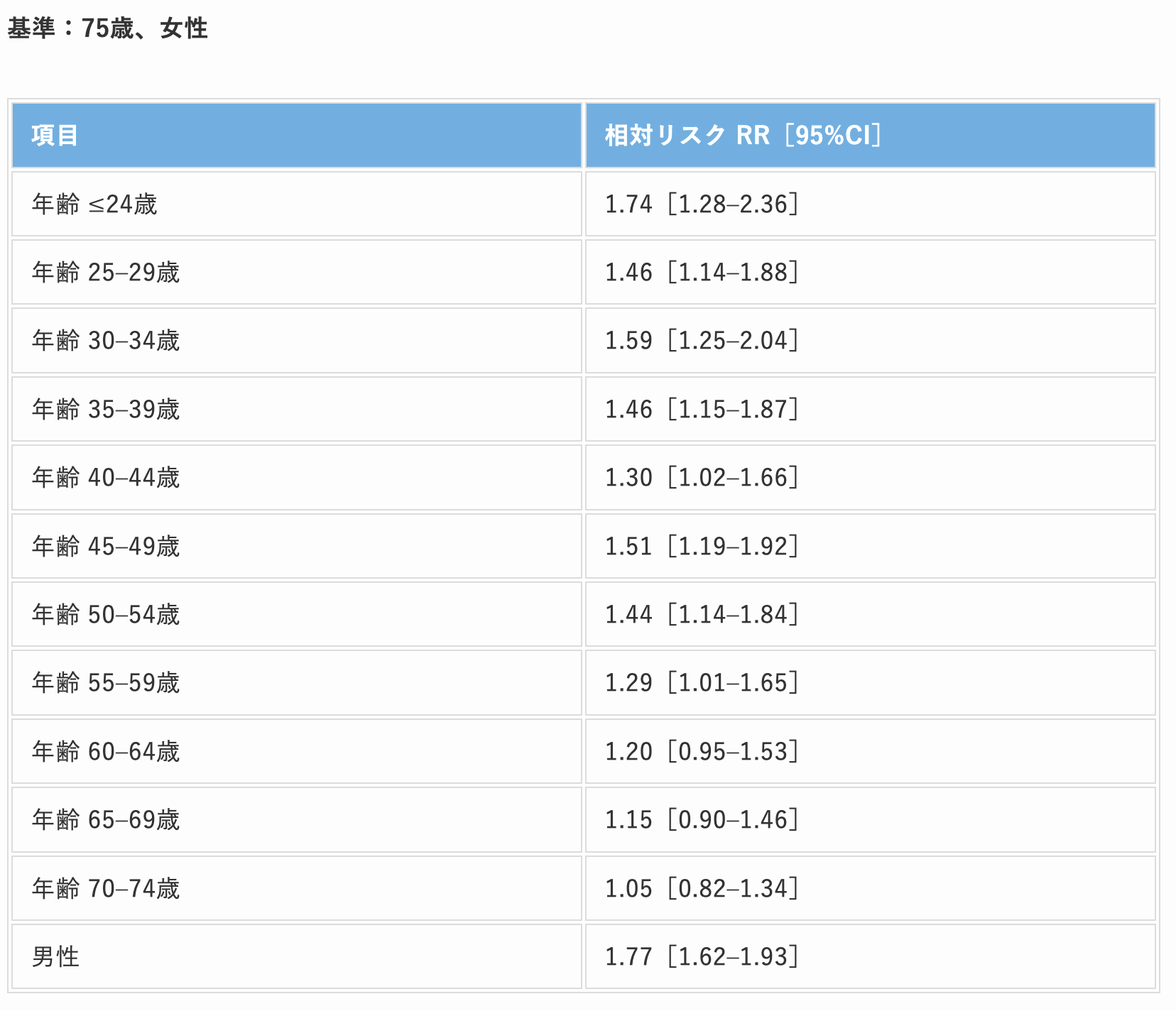Viewport: 1176px width, 1011px height.
Task: Click the value 1.59 [1.25–2.04]
Action: coord(701,341)
